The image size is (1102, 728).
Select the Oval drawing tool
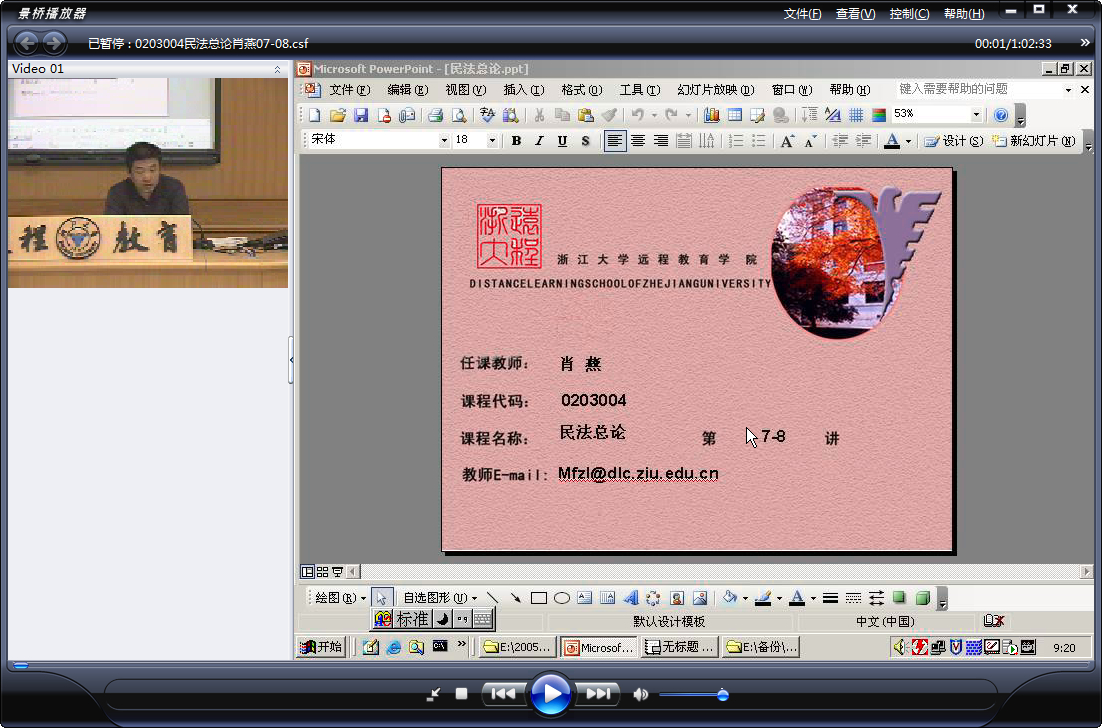coord(562,598)
